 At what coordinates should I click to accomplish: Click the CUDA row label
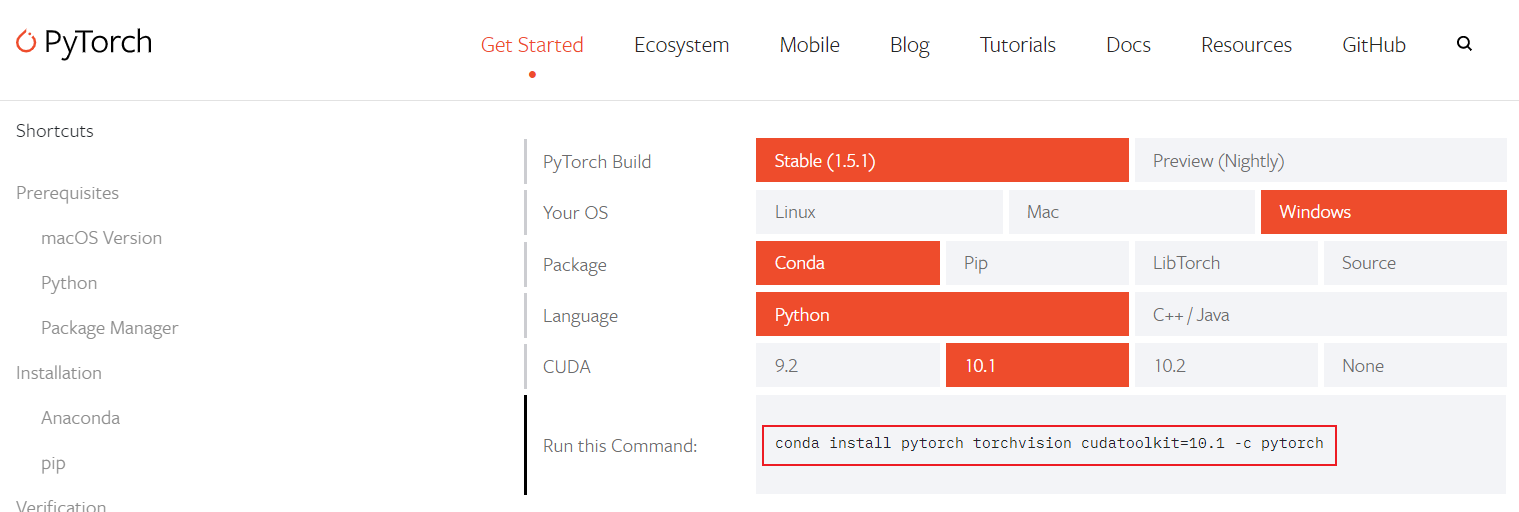567,367
